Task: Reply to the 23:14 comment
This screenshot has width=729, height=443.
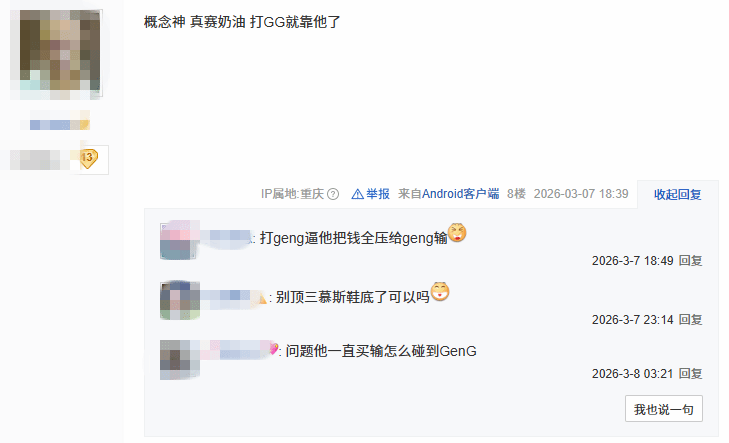Action: [690, 320]
